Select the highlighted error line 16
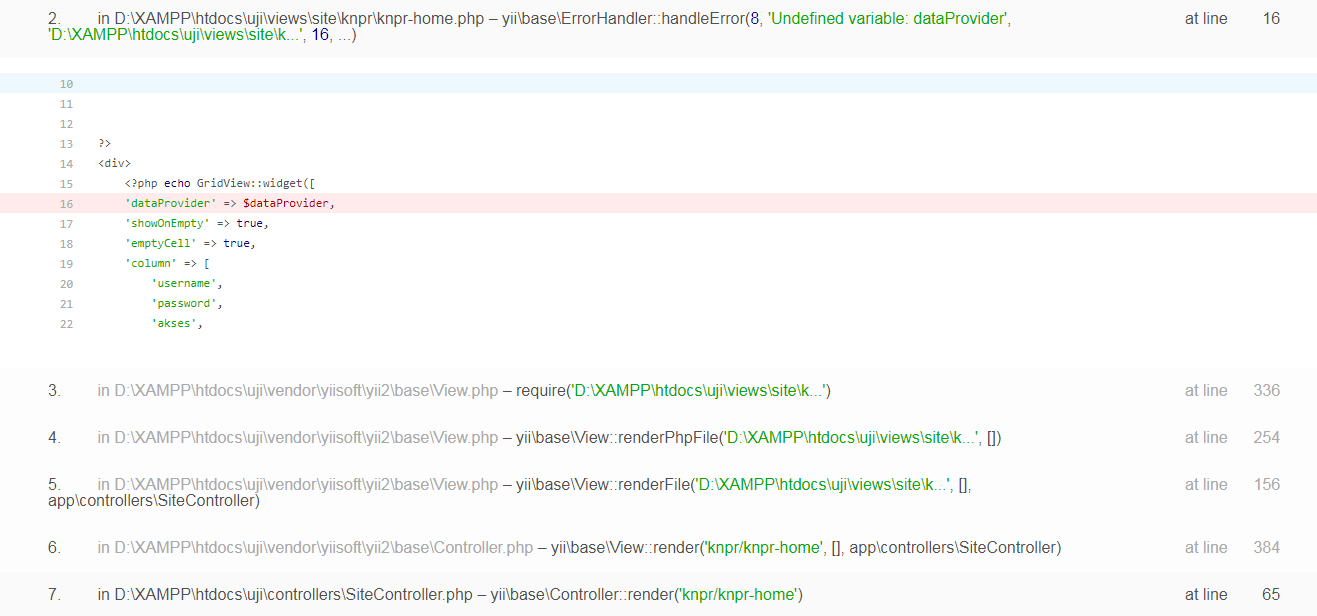1317x616 pixels. pos(400,203)
